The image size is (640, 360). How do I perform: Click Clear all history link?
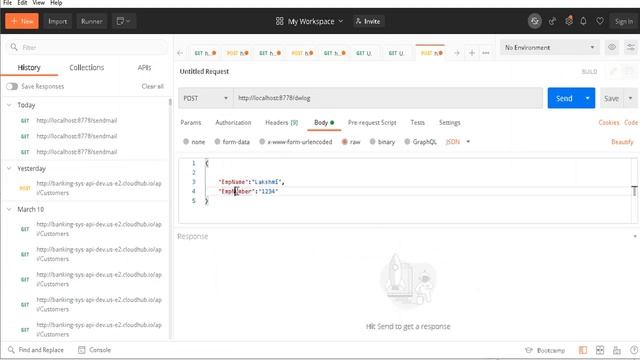pyautogui.click(x=152, y=87)
